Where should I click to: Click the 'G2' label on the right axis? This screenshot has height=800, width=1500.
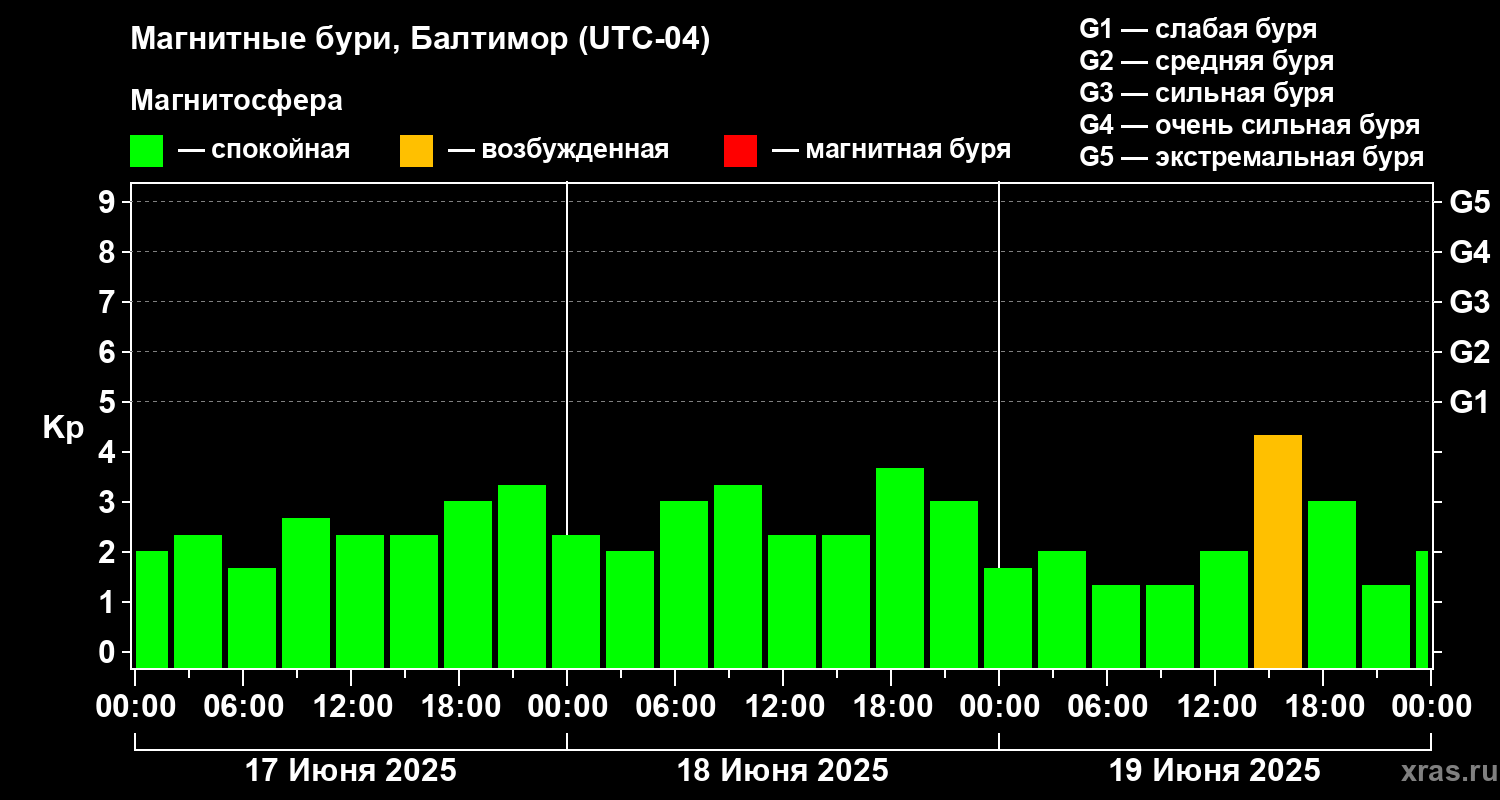click(1469, 352)
